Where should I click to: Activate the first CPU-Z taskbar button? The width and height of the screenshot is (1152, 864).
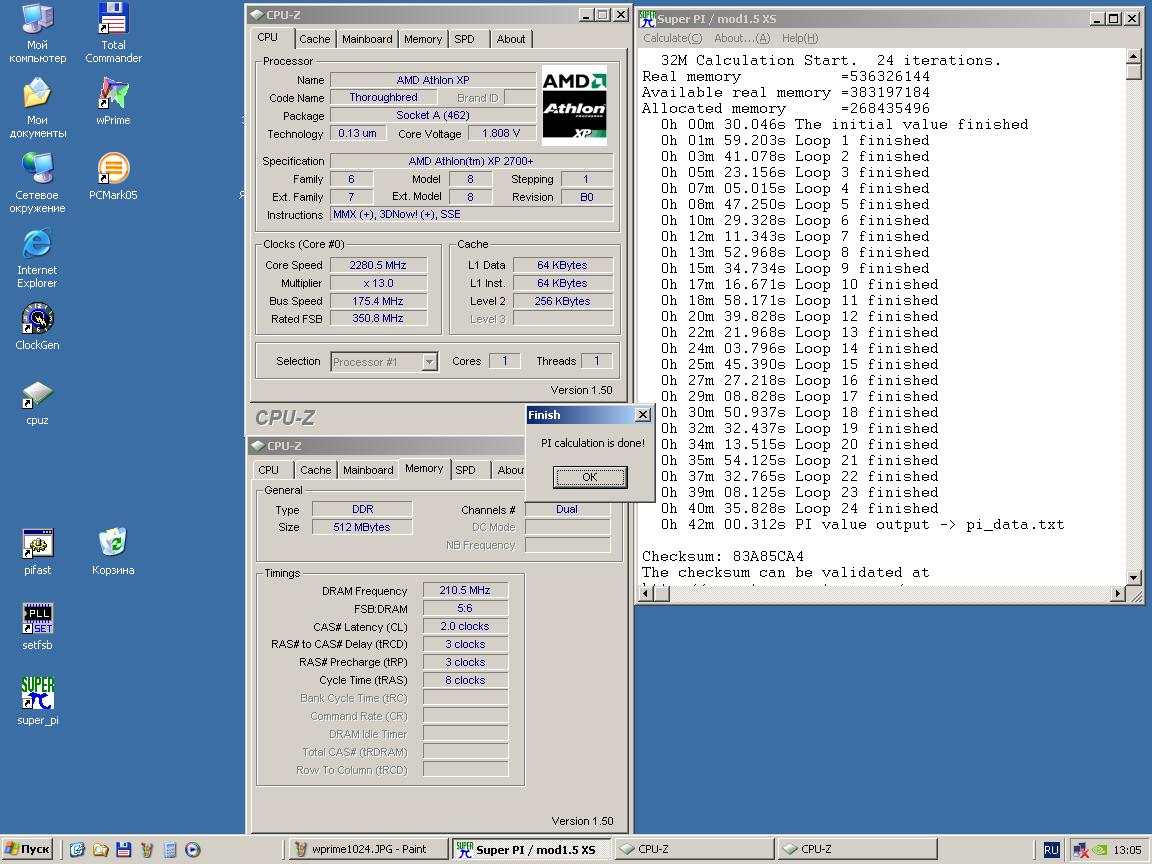[x=694, y=849]
